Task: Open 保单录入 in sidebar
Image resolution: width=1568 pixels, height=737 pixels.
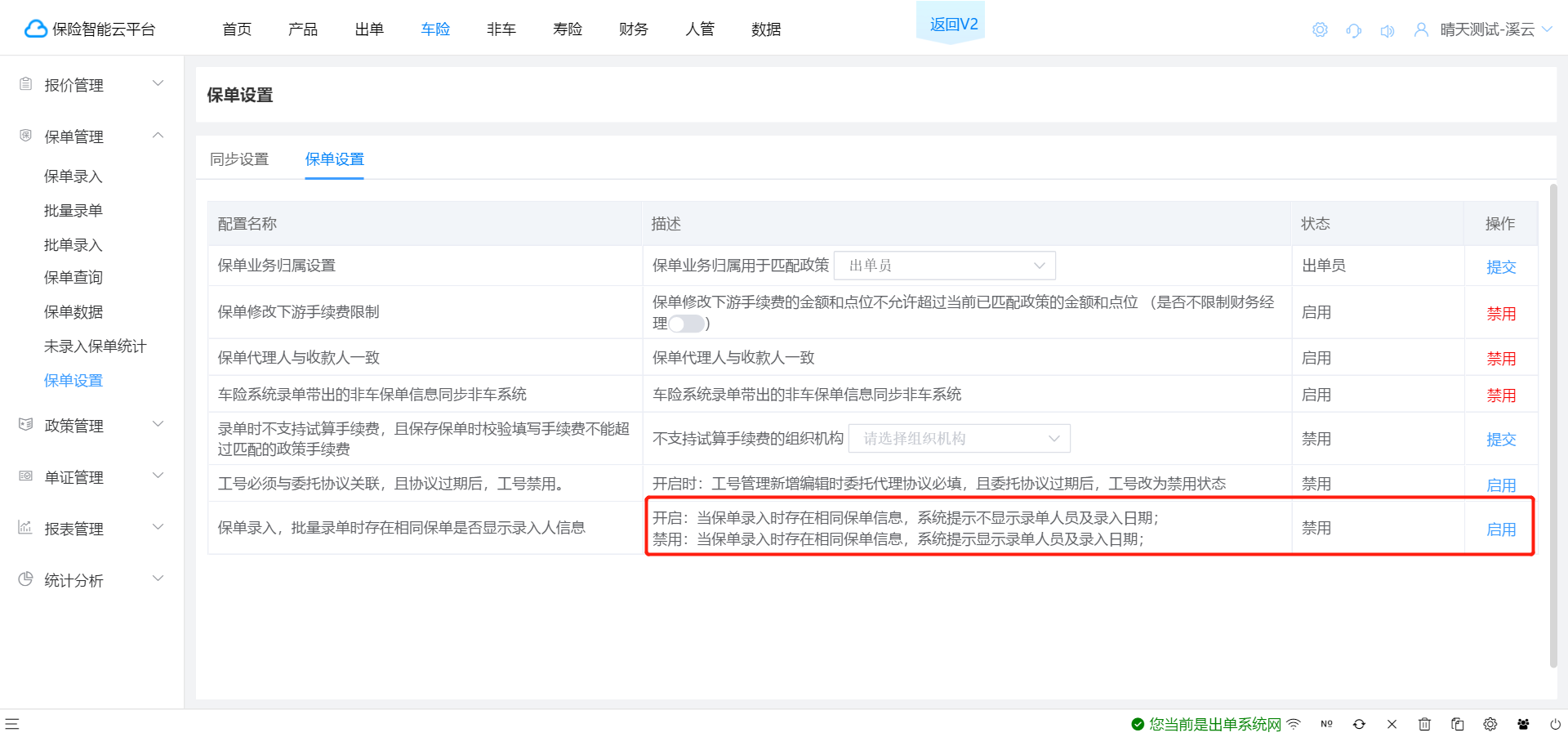Action: click(x=73, y=176)
